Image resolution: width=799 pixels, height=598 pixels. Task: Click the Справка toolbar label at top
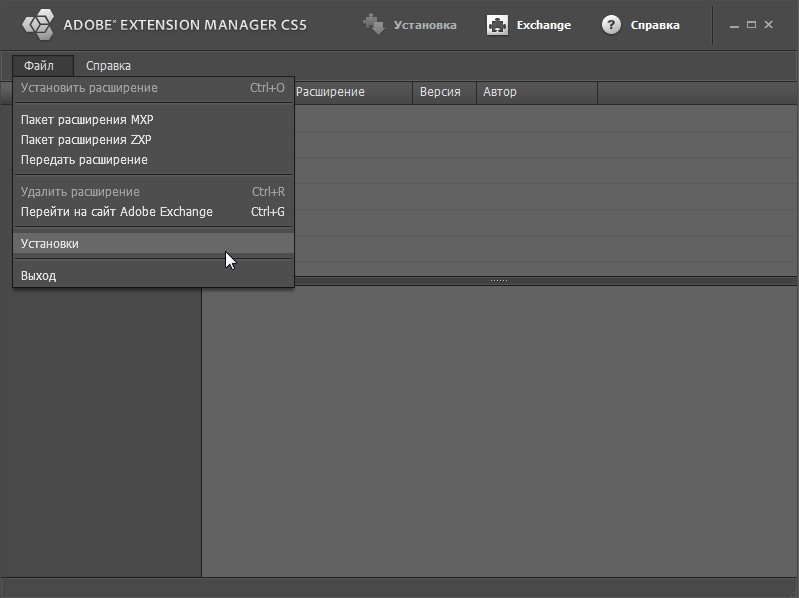655,25
